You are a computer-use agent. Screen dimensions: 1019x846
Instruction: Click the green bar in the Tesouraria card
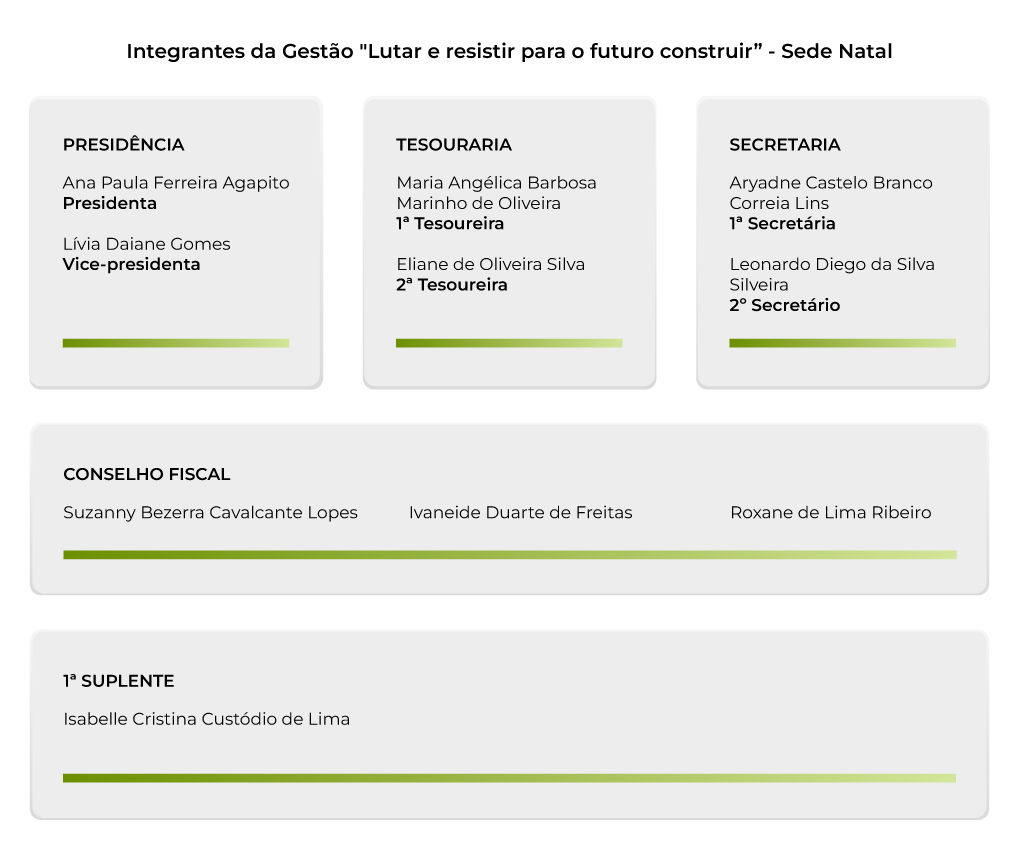pos(509,343)
